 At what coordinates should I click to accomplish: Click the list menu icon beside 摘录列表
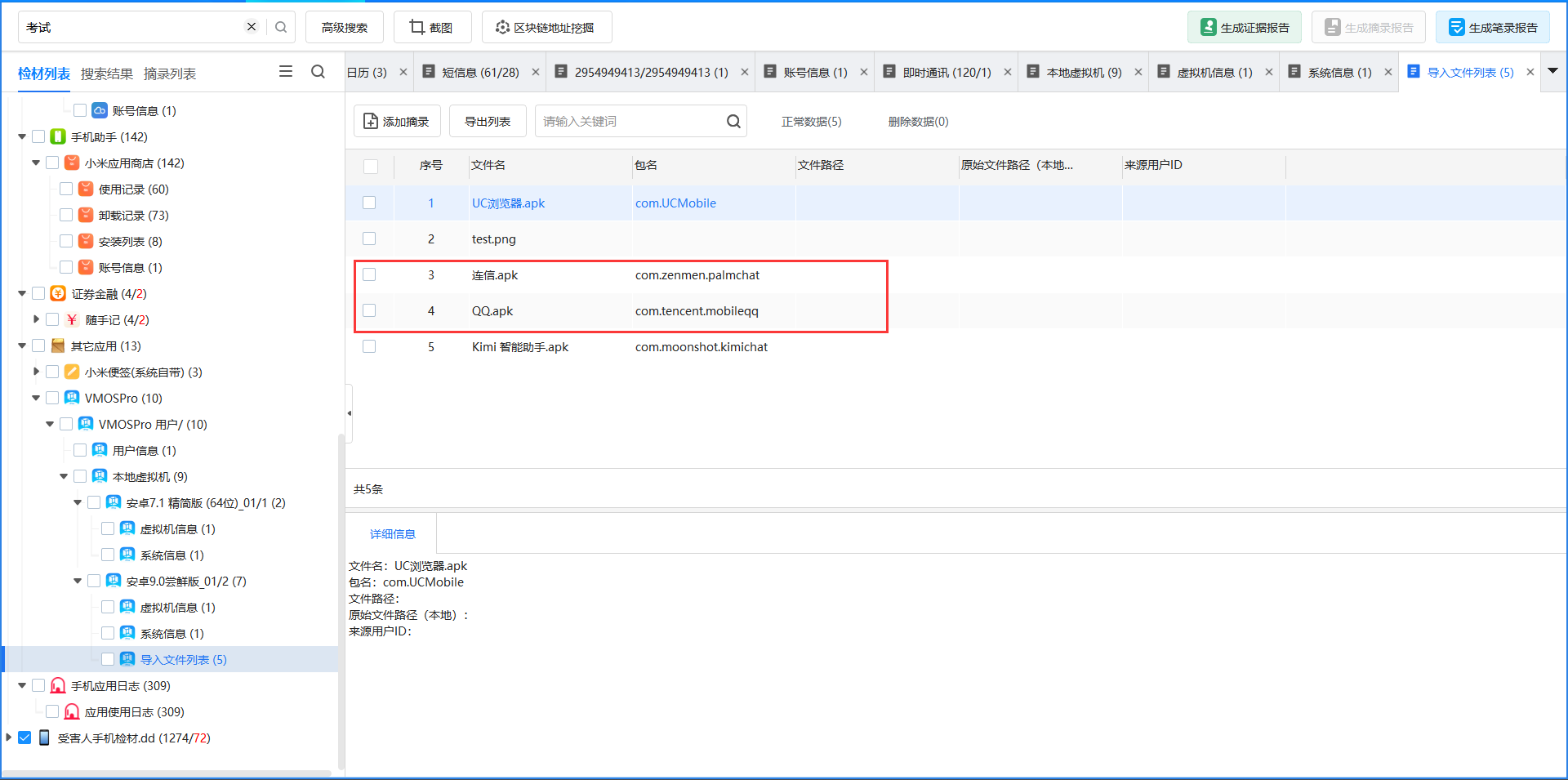point(286,72)
